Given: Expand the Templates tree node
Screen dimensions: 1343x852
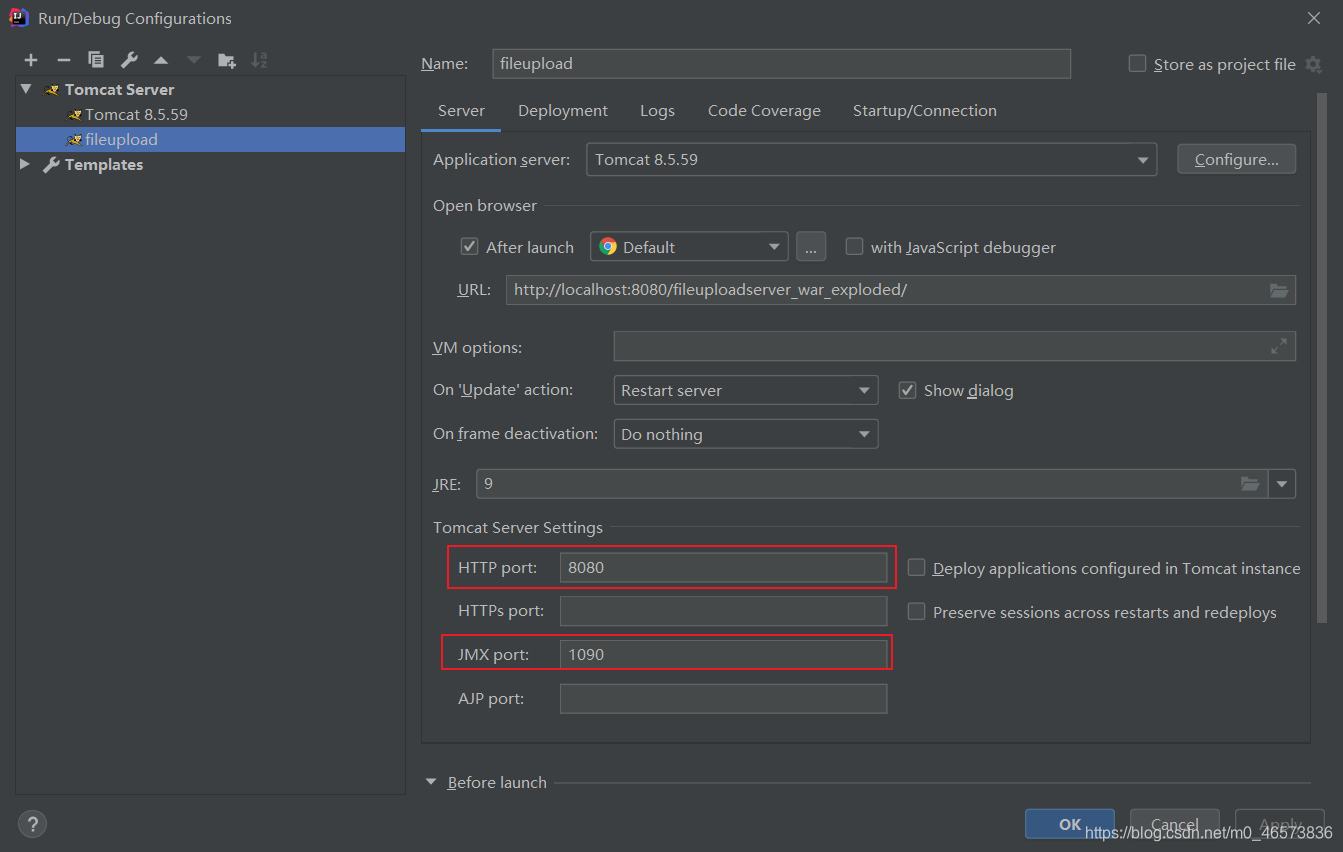Looking at the screenshot, I should pyautogui.click(x=26, y=164).
